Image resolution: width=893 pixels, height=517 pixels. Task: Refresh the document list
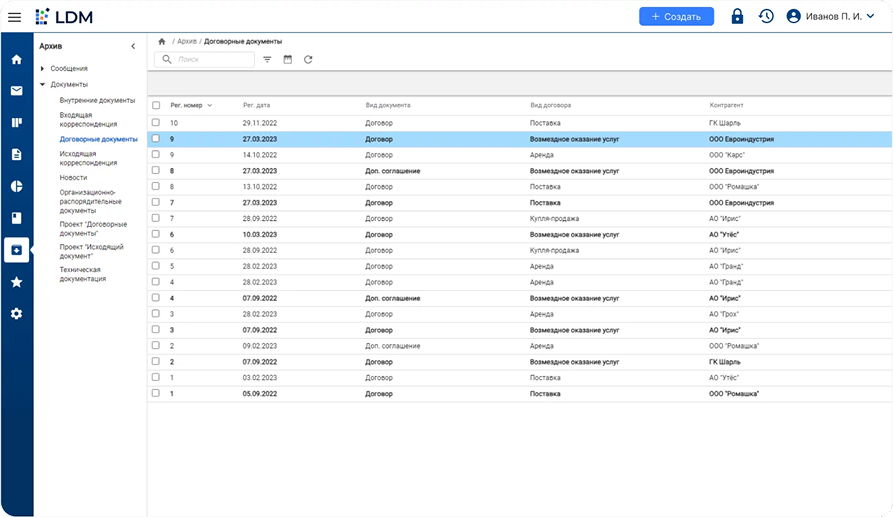[x=308, y=60]
